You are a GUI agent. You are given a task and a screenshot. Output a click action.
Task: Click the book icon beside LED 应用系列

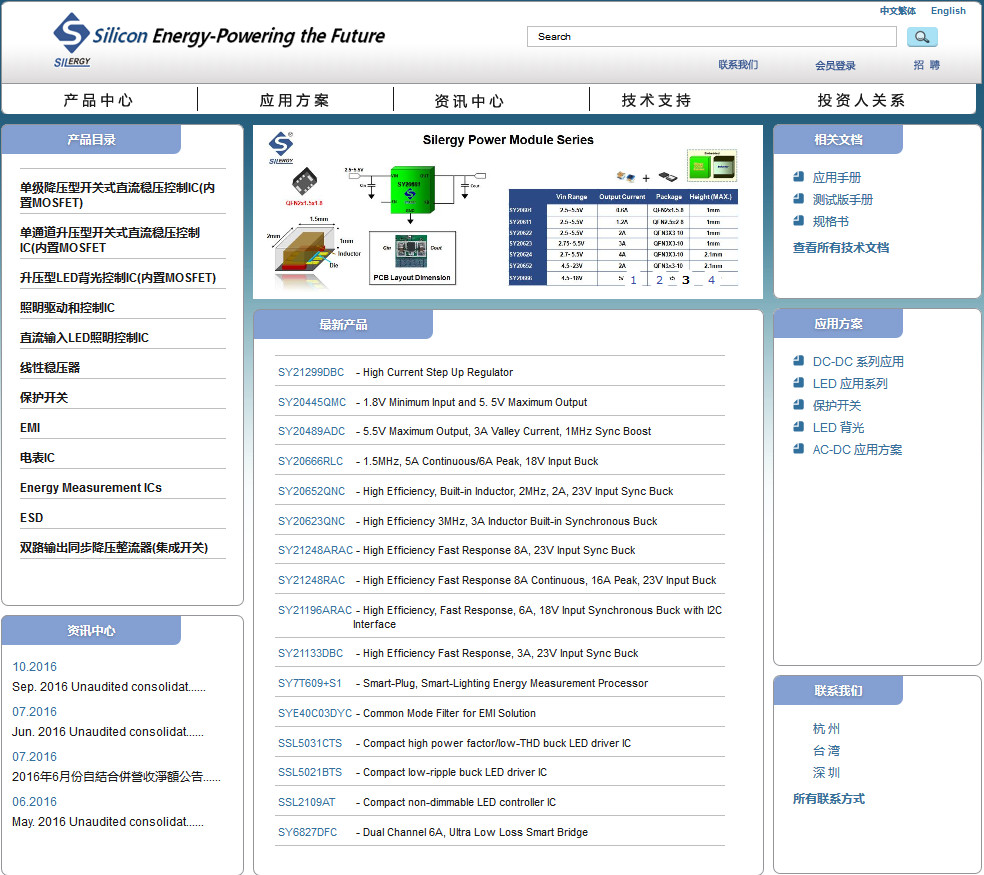(x=798, y=383)
